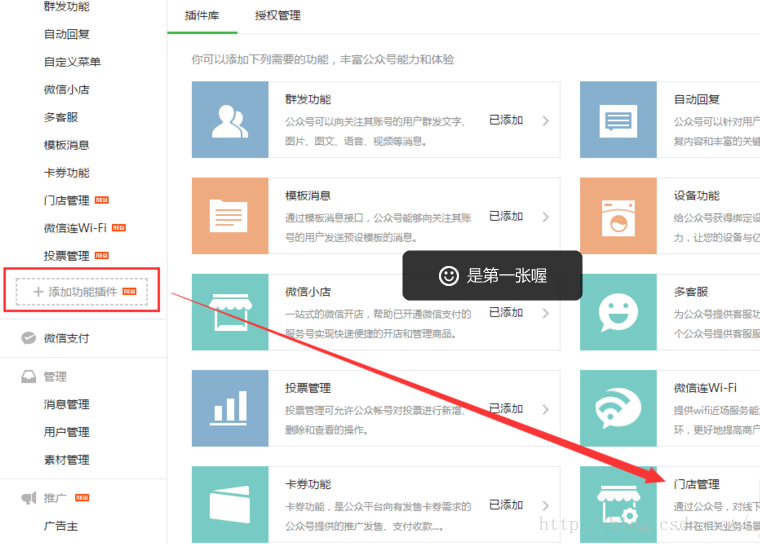The height and width of the screenshot is (544, 760).
Task: Click the 设备功能 washing machine icon tile
Action: [x=618, y=216]
